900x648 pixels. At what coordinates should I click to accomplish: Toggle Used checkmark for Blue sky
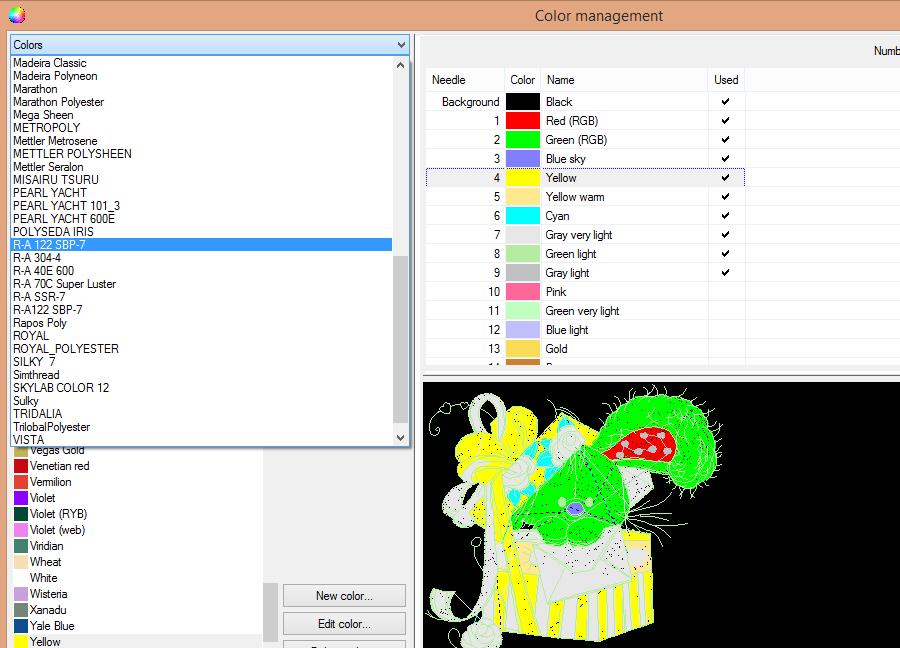[726, 158]
